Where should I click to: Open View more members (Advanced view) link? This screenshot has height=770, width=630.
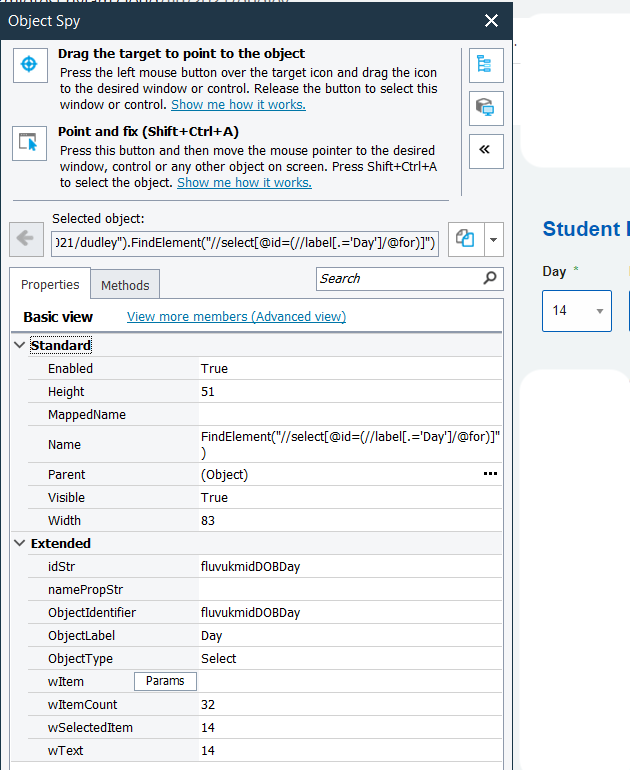[x=236, y=317]
